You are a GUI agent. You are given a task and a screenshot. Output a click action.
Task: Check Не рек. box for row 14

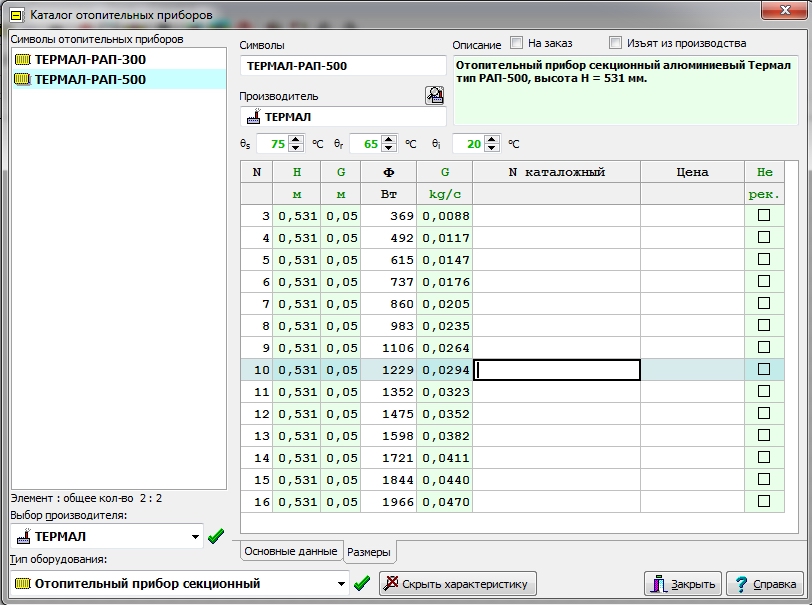pyautogui.click(x=764, y=457)
